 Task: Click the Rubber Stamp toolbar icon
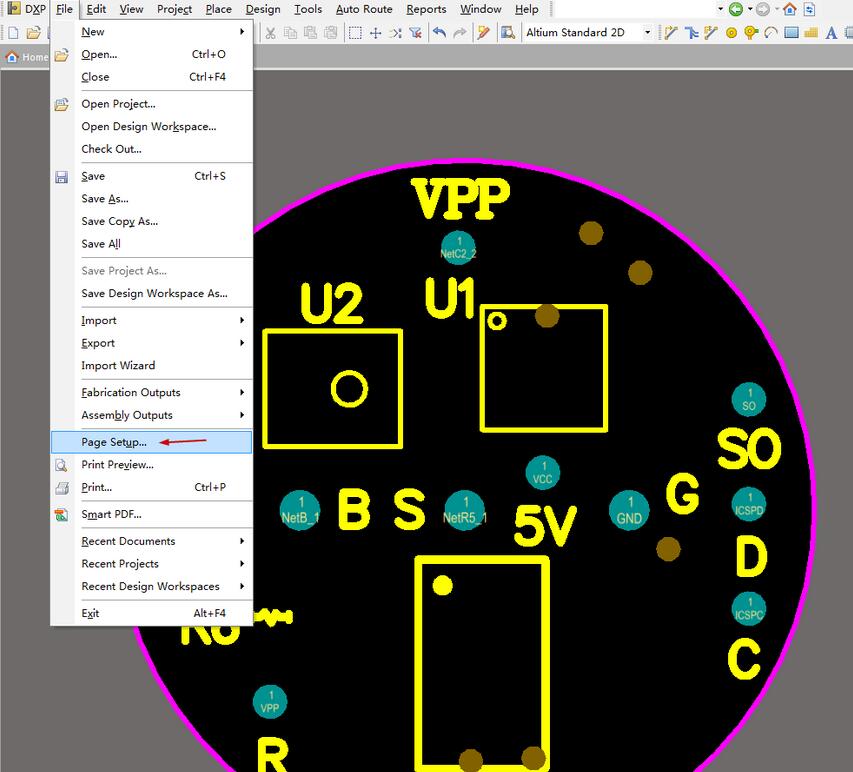(331, 33)
